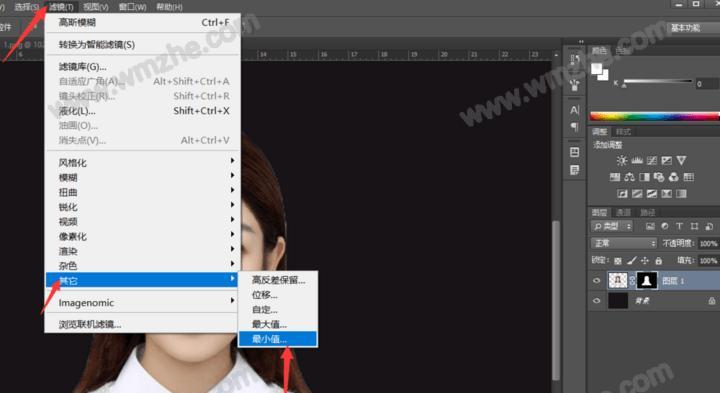
Task: Hide the 背景 layer
Action: [x=596, y=301]
